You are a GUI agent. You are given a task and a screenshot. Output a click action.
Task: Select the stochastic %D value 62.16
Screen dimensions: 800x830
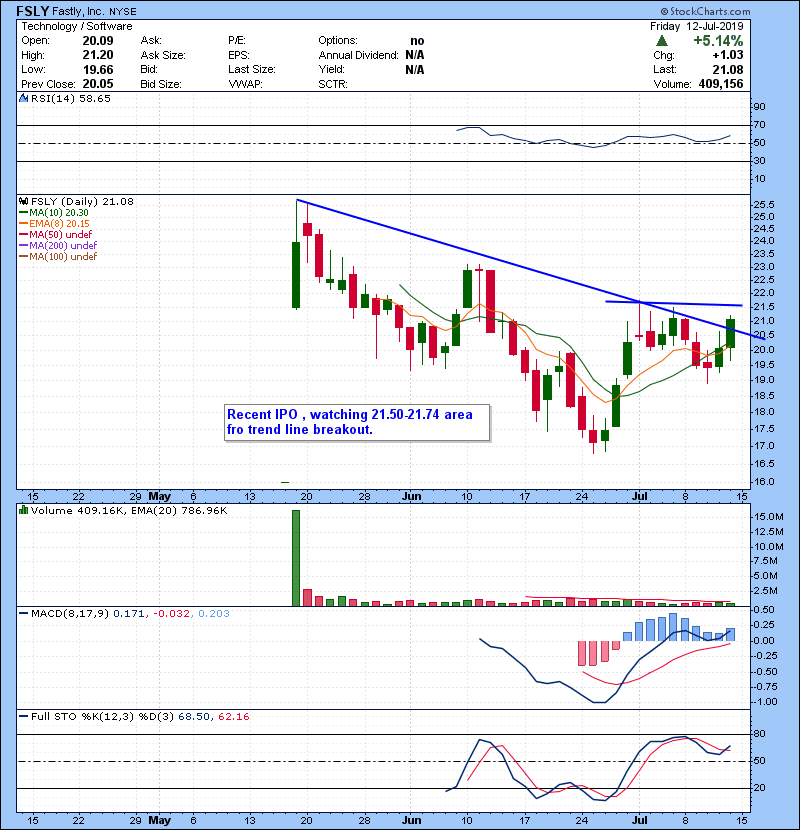[x=233, y=717]
